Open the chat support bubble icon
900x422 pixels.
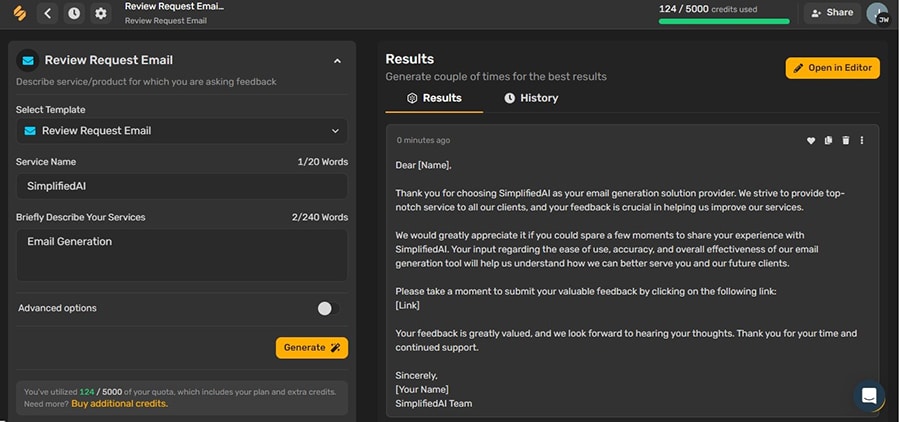[x=869, y=396]
